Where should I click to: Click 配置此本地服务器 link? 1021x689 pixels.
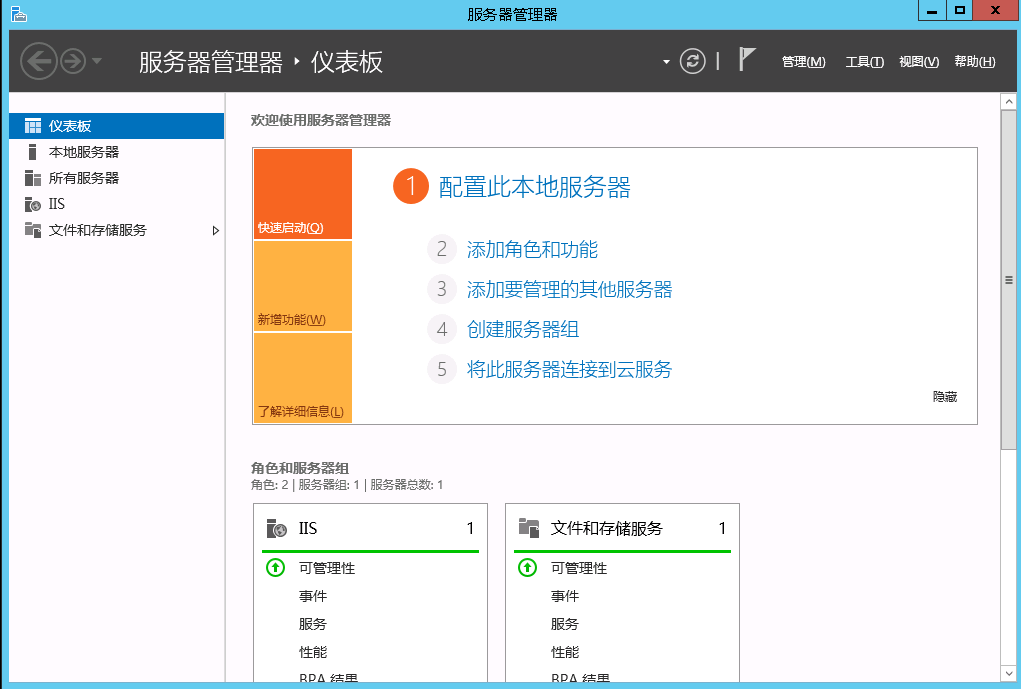(535, 187)
